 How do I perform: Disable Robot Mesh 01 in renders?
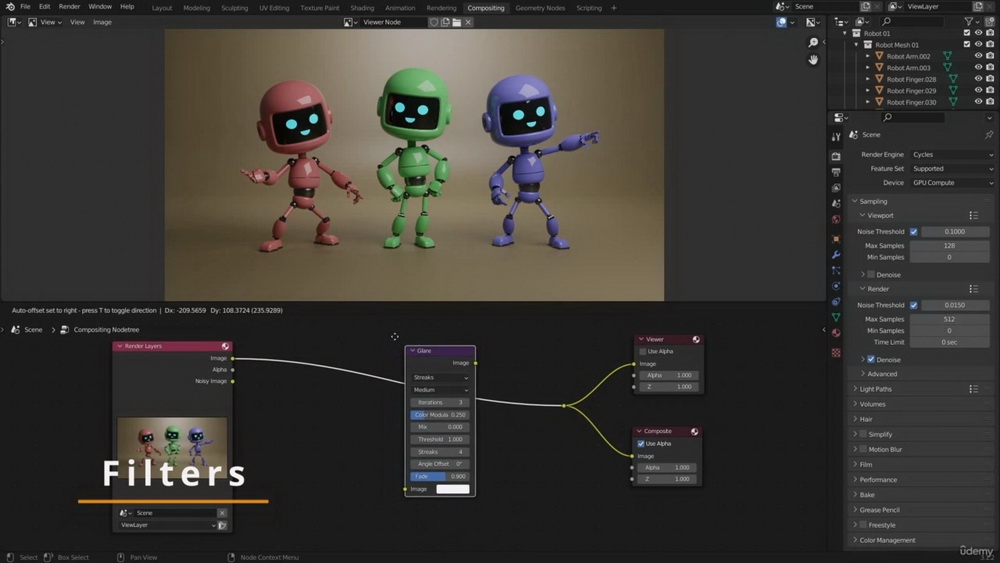[x=990, y=45]
